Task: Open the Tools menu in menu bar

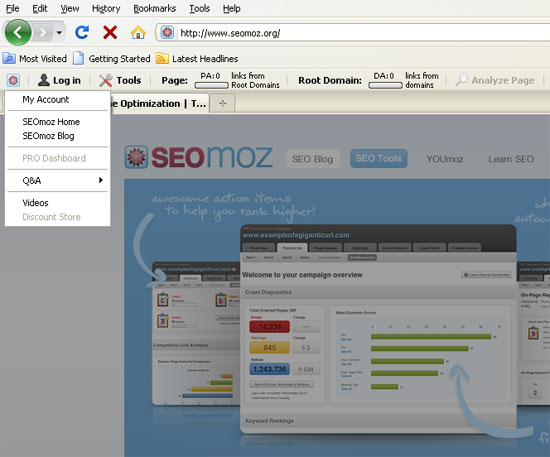Action: [199, 8]
